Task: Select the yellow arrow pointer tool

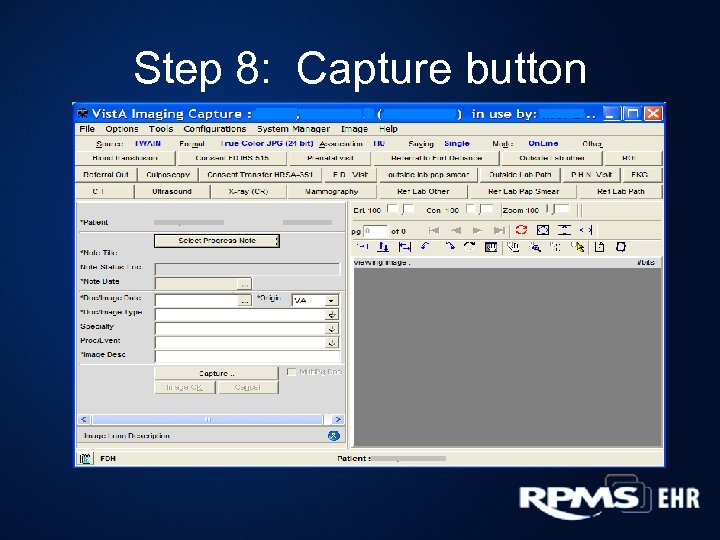Action: (x=579, y=248)
